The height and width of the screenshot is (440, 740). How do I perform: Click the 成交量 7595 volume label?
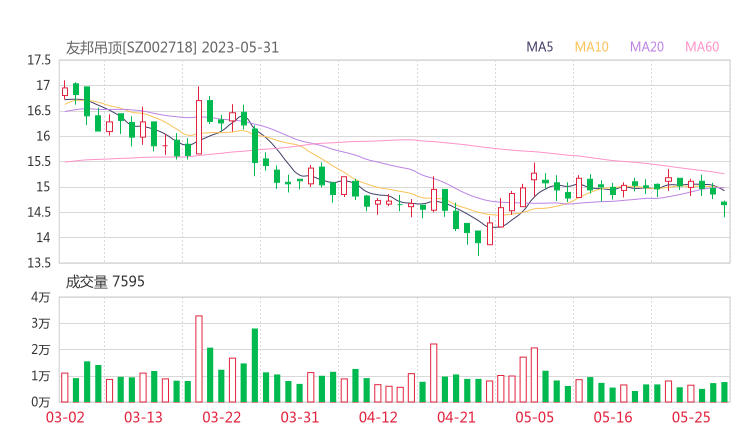click(x=105, y=281)
